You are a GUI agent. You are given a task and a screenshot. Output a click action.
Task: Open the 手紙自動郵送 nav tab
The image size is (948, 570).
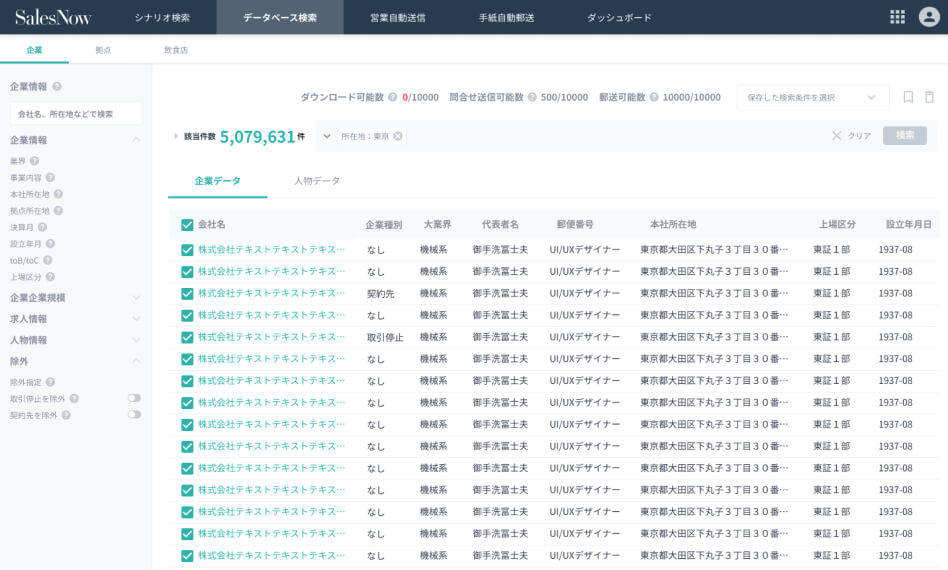click(x=507, y=18)
